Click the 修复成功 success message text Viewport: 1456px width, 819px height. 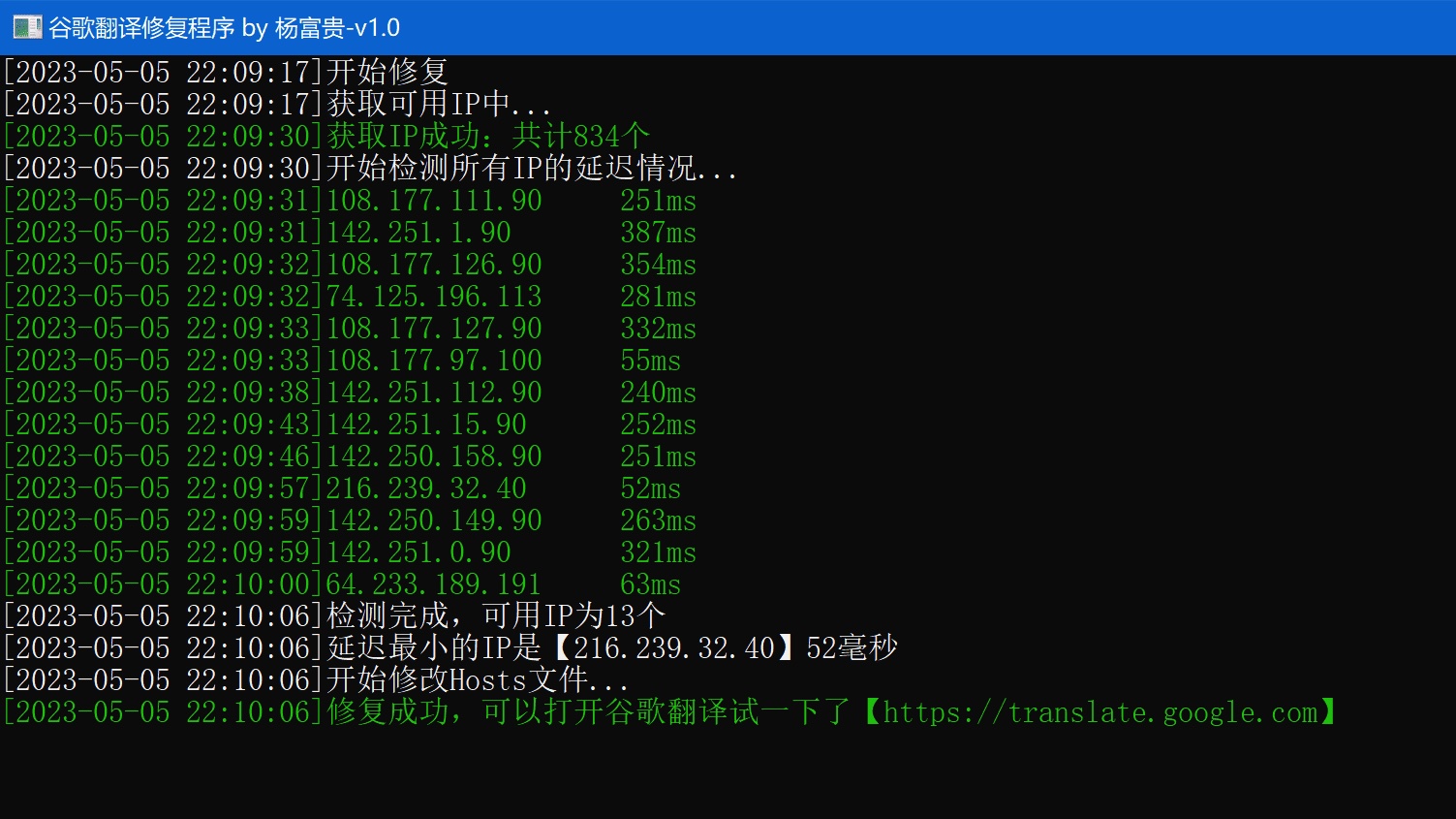387,712
